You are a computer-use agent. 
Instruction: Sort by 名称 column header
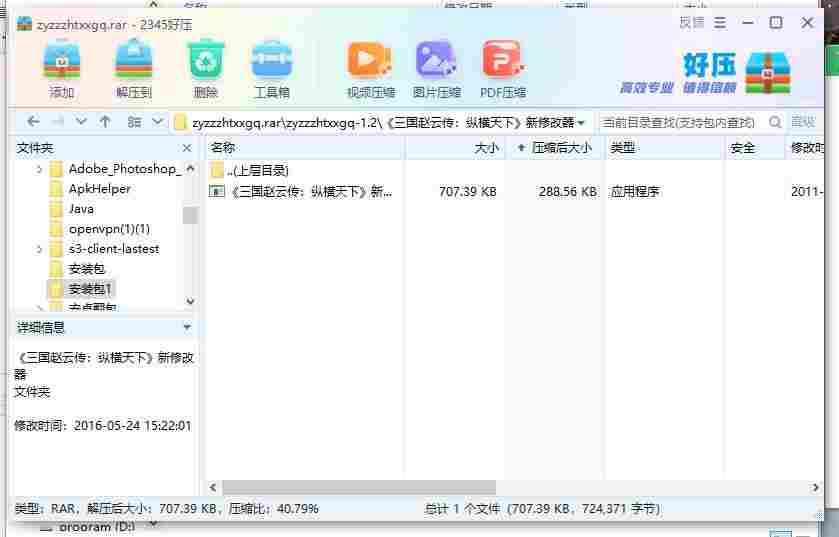[305, 148]
